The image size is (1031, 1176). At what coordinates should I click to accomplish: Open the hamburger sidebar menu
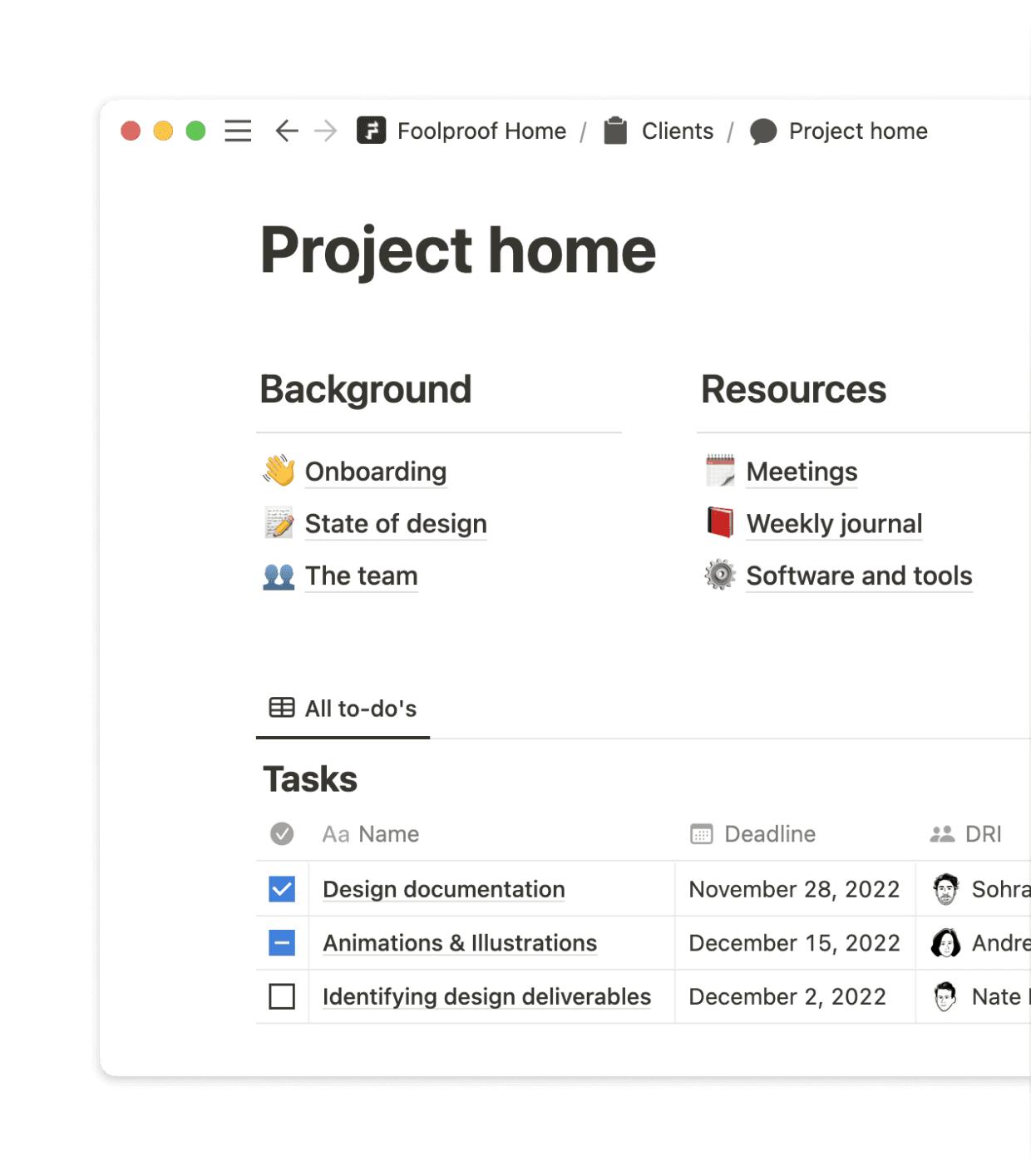tap(238, 131)
